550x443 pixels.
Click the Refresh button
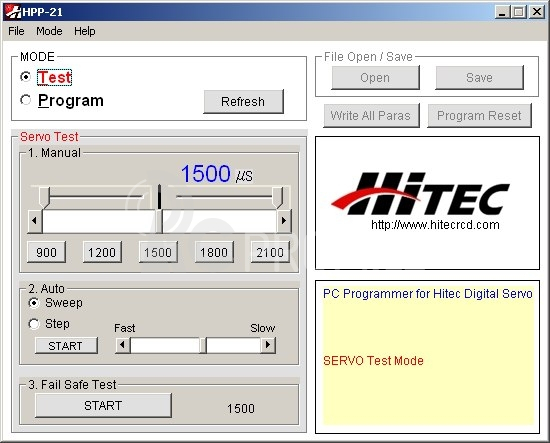(243, 101)
